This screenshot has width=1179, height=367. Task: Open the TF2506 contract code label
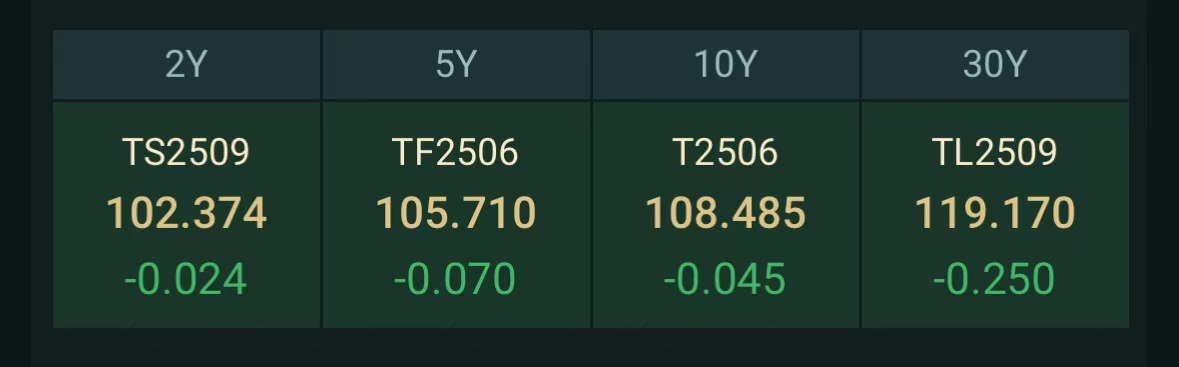tap(455, 152)
